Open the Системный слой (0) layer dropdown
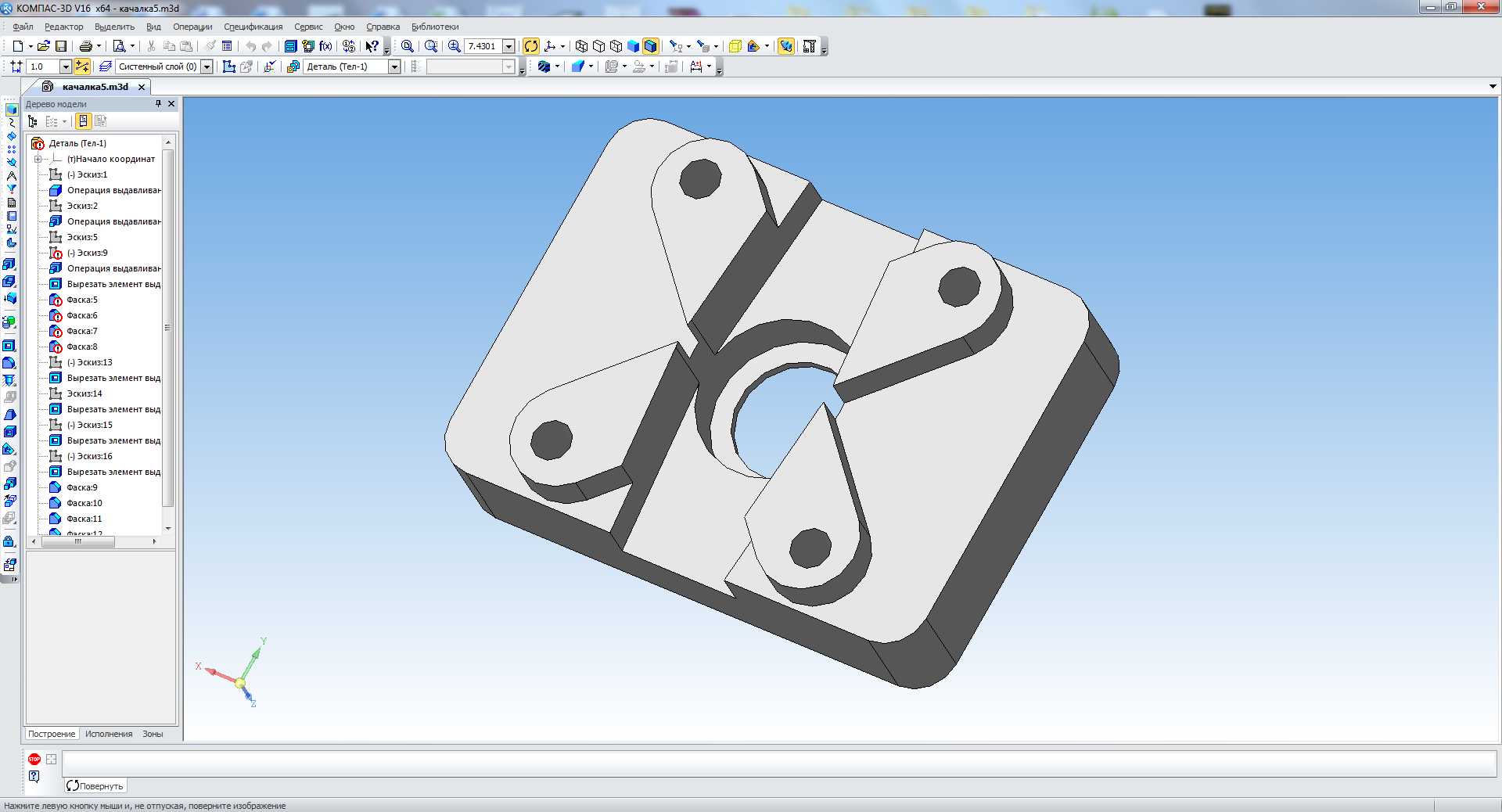Image resolution: width=1502 pixels, height=812 pixels. [207, 66]
